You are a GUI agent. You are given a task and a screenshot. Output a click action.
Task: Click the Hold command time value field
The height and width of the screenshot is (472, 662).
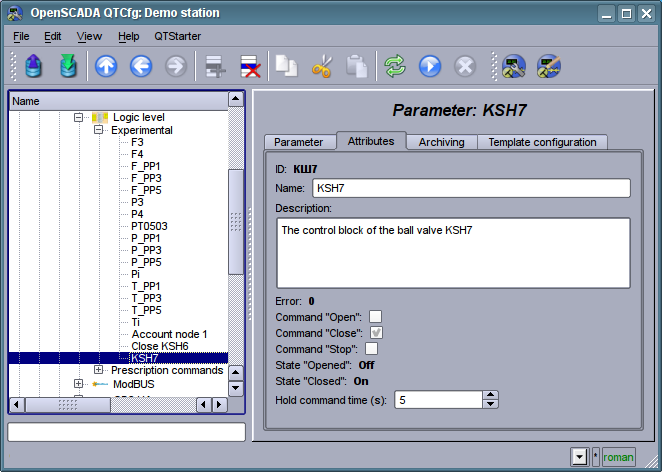[x=438, y=400]
